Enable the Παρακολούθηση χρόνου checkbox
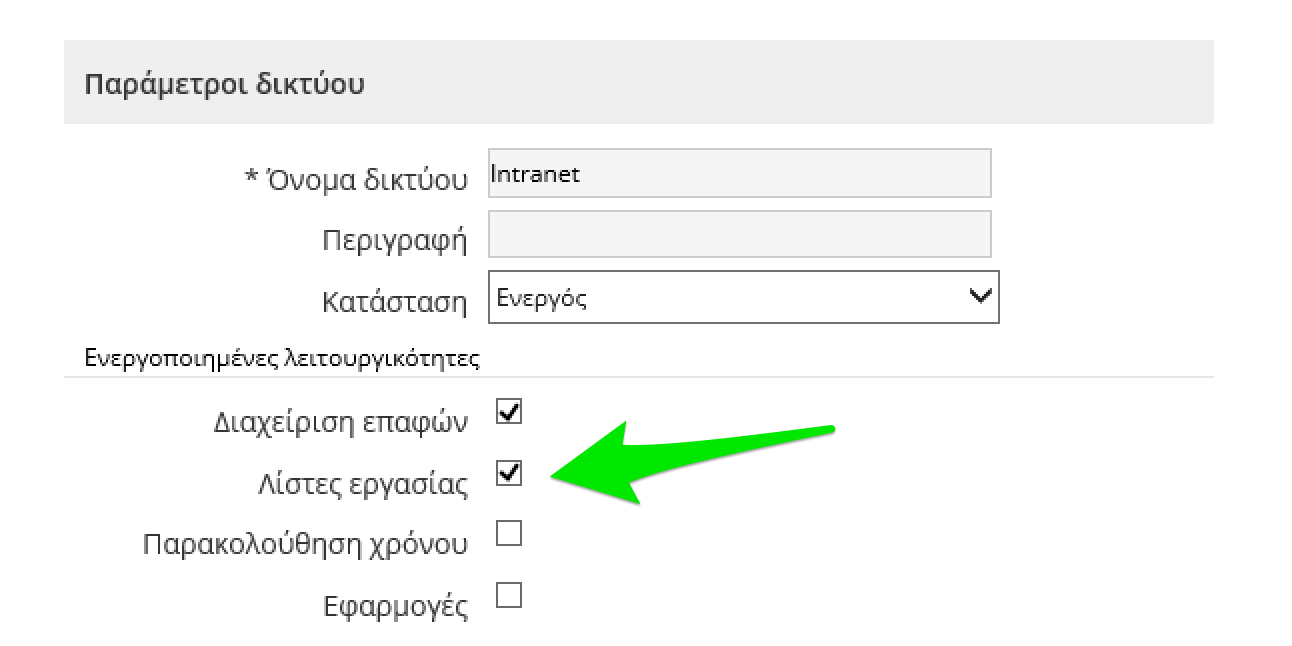This screenshot has height=646, width=1292. tap(509, 534)
